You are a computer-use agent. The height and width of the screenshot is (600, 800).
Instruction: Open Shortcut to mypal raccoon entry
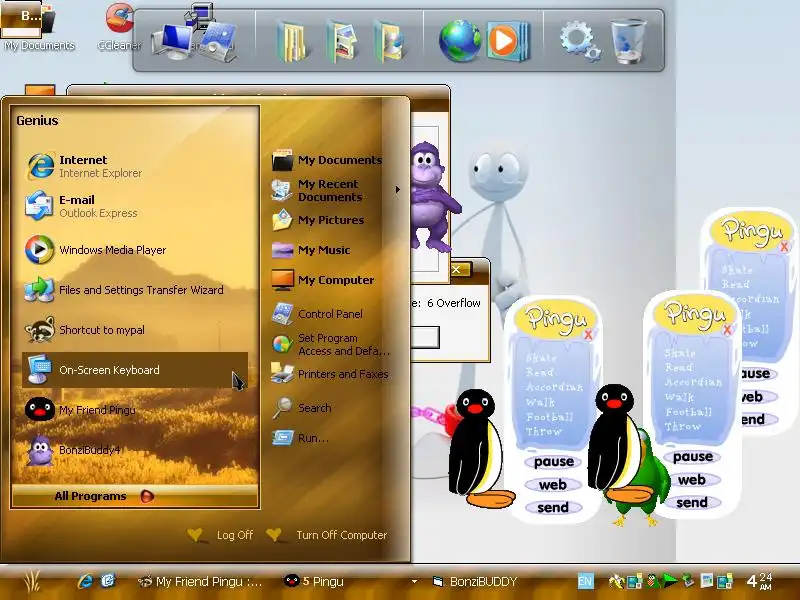pyautogui.click(x=135, y=330)
